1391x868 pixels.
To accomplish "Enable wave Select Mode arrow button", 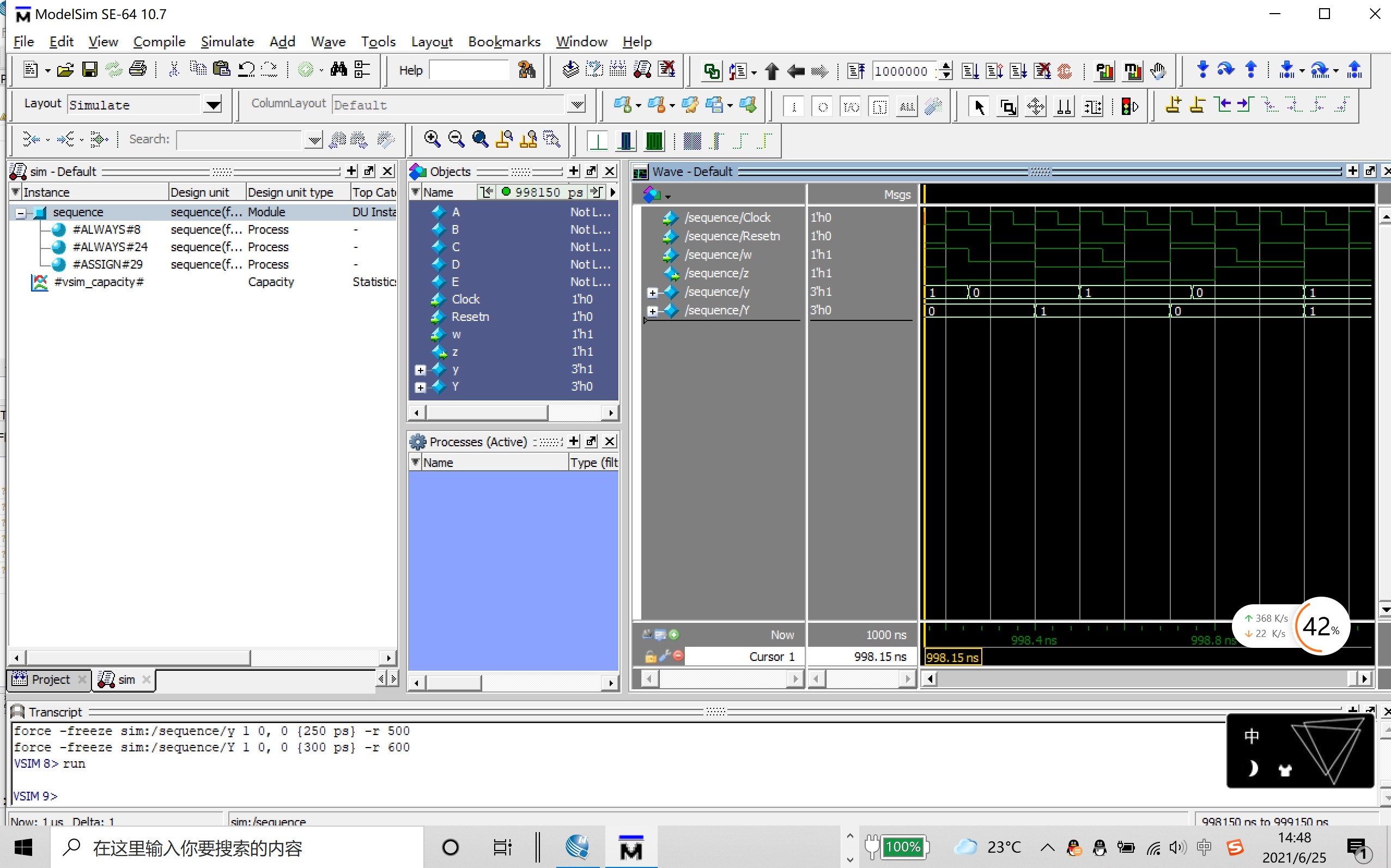I will (x=979, y=106).
